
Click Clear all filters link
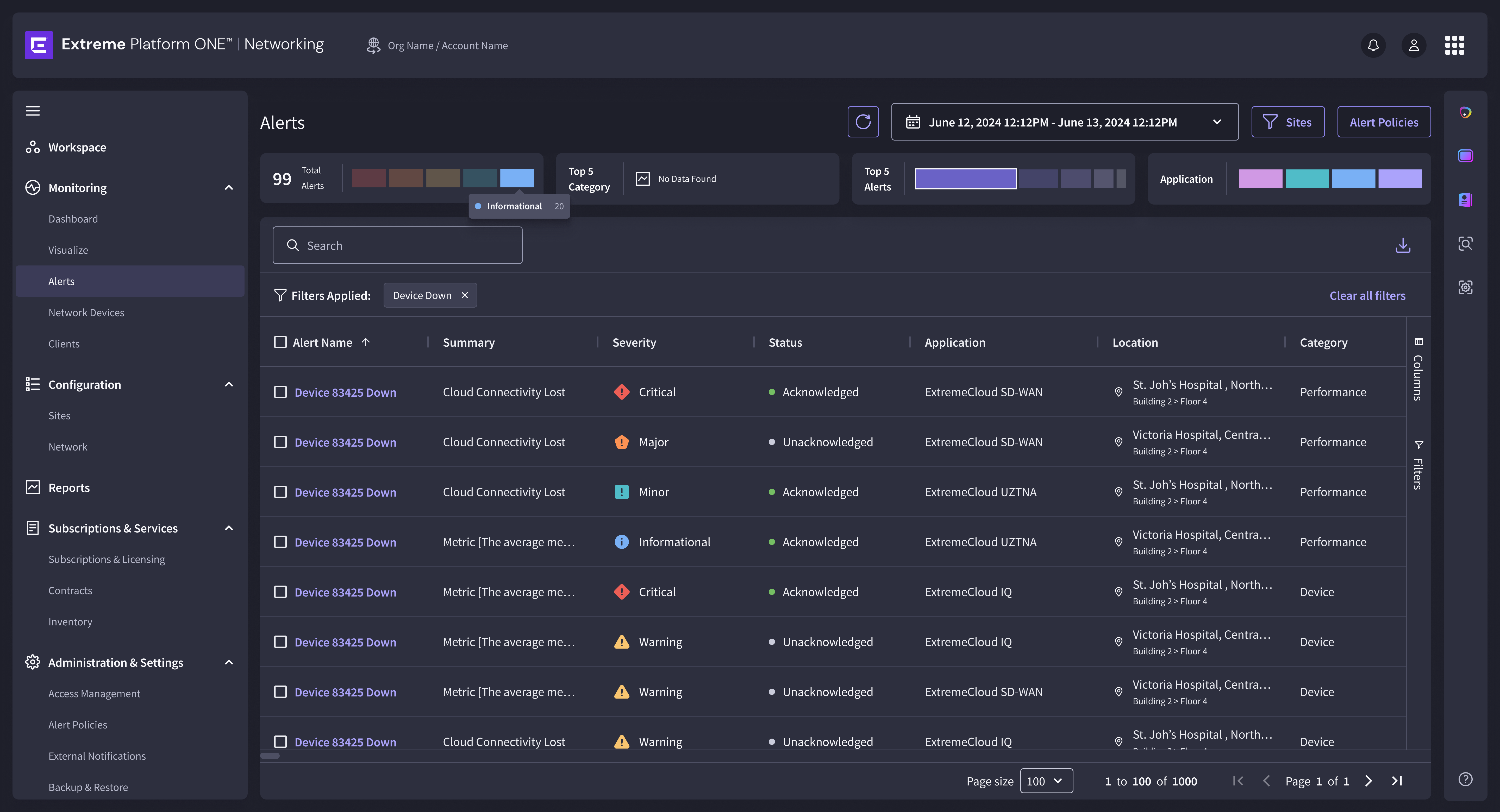1367,295
